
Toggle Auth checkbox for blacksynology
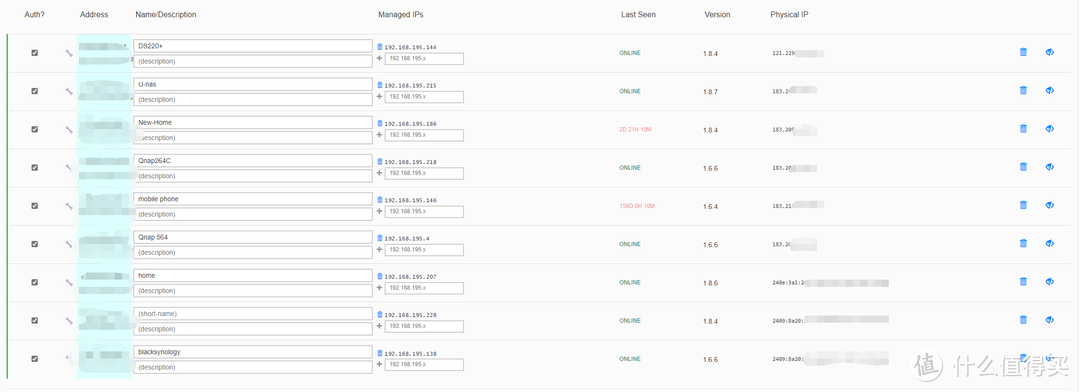pos(34,358)
